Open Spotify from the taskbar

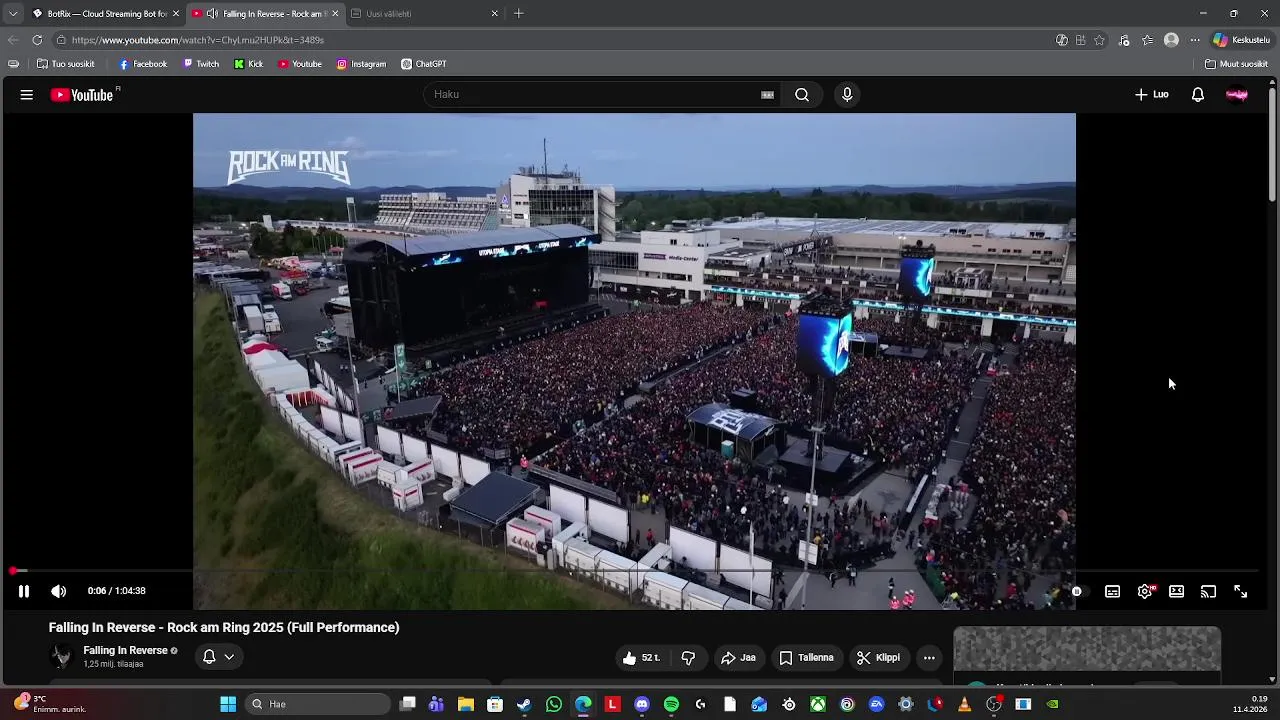671,704
